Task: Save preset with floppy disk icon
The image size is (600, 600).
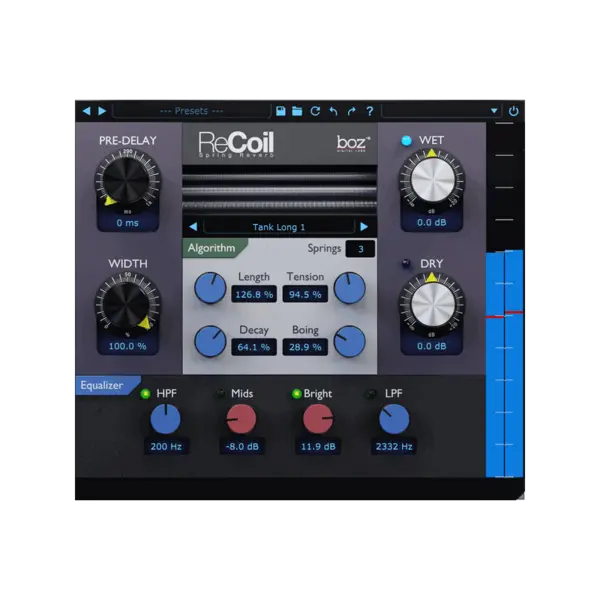Action: (281, 111)
